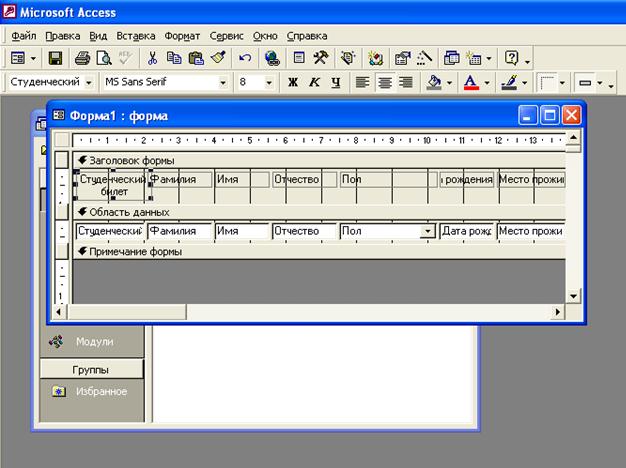Cut the selected control with scissors icon

tap(152, 58)
